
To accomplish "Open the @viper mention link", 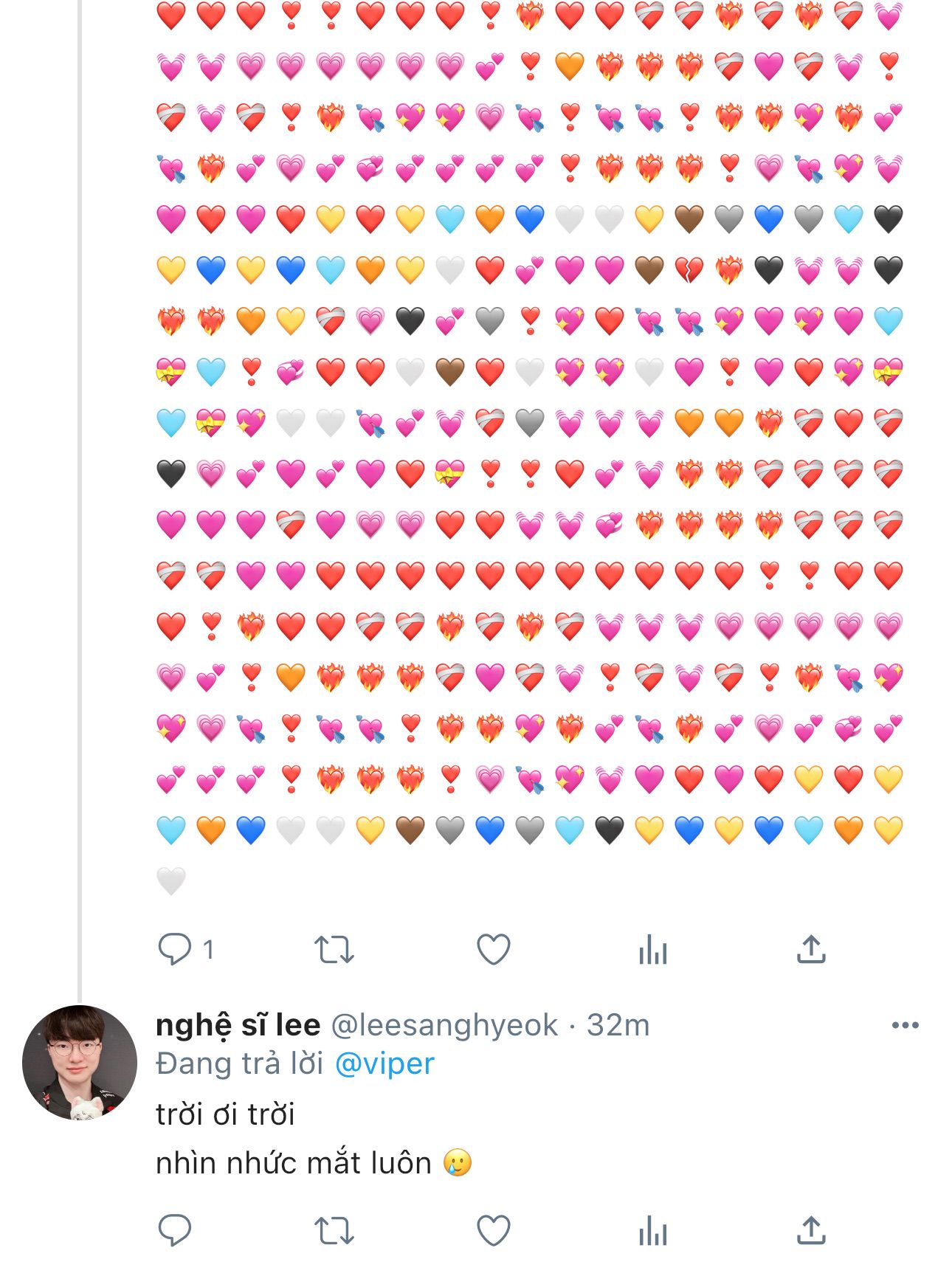I will click(384, 1063).
